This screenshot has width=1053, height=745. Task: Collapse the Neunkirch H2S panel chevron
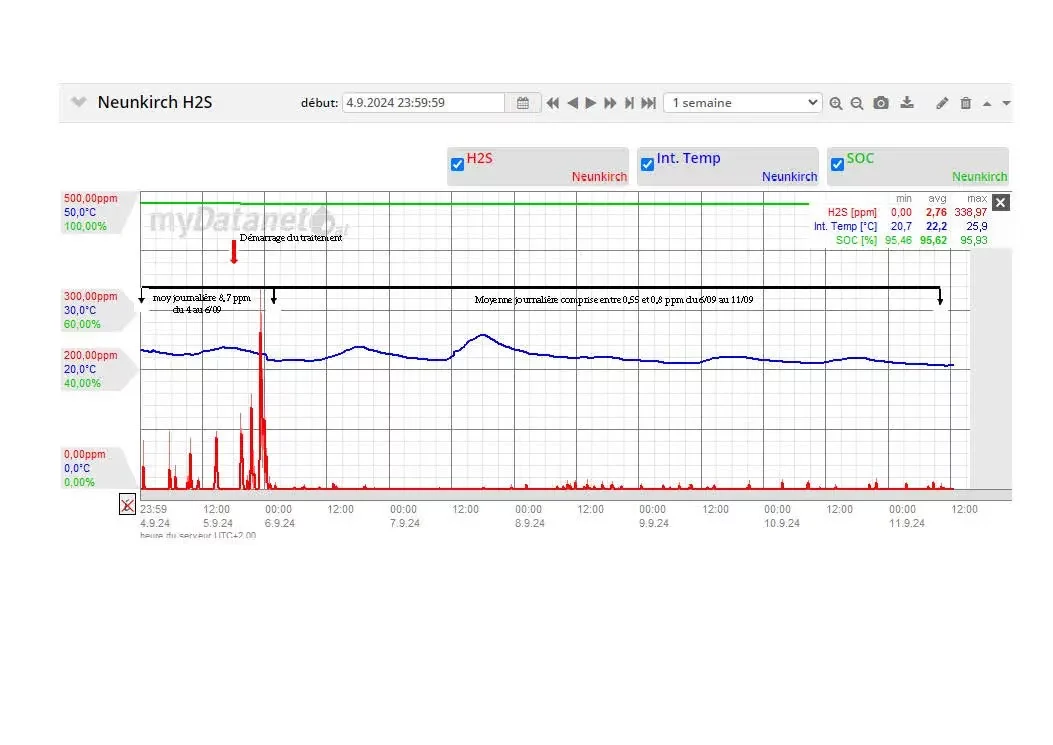(79, 103)
